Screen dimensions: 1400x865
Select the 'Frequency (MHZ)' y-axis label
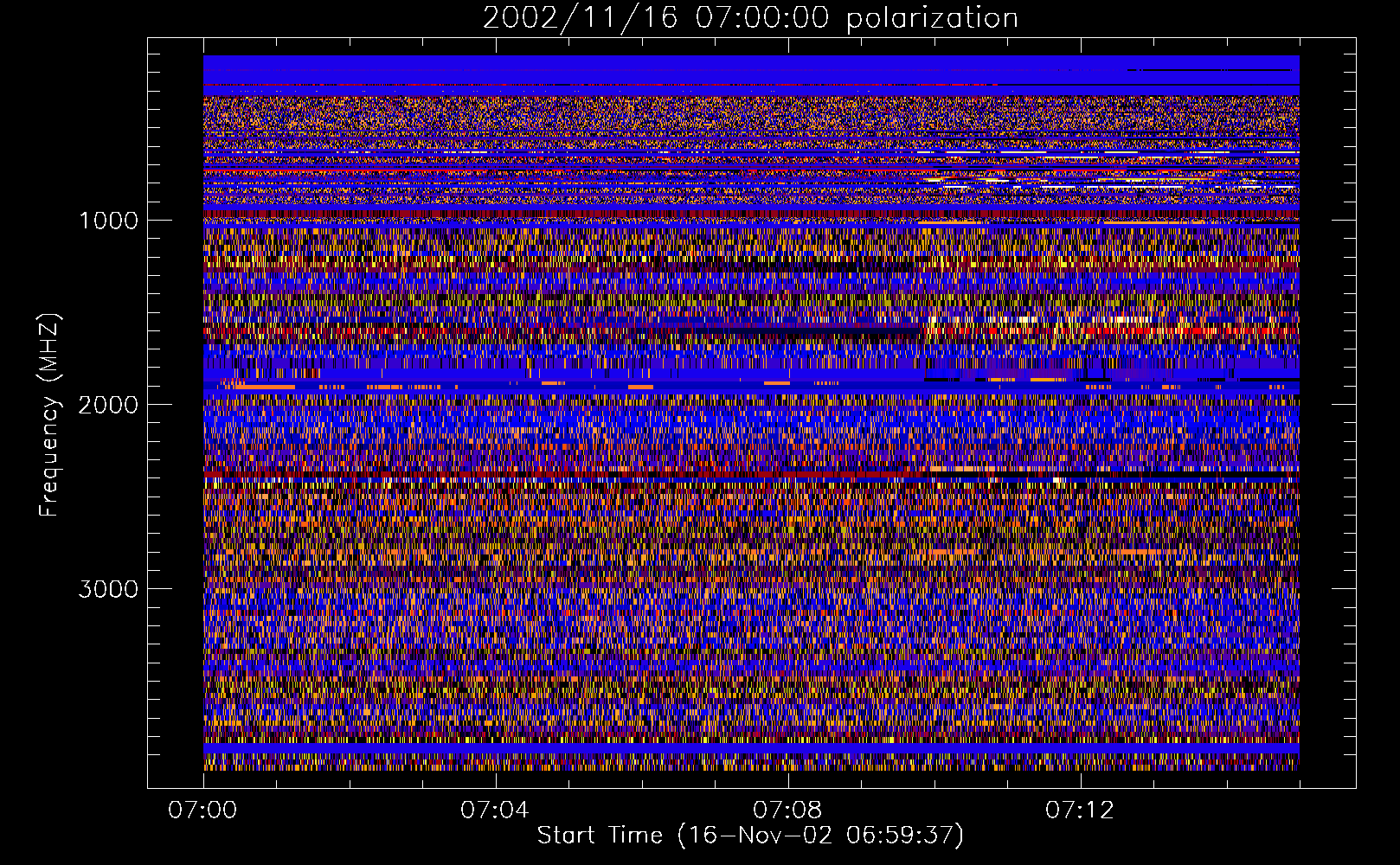tap(48, 416)
